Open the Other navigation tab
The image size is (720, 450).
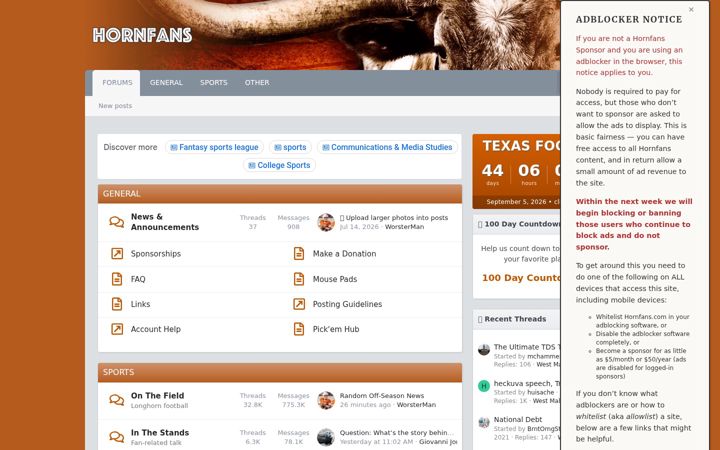pyautogui.click(x=257, y=83)
